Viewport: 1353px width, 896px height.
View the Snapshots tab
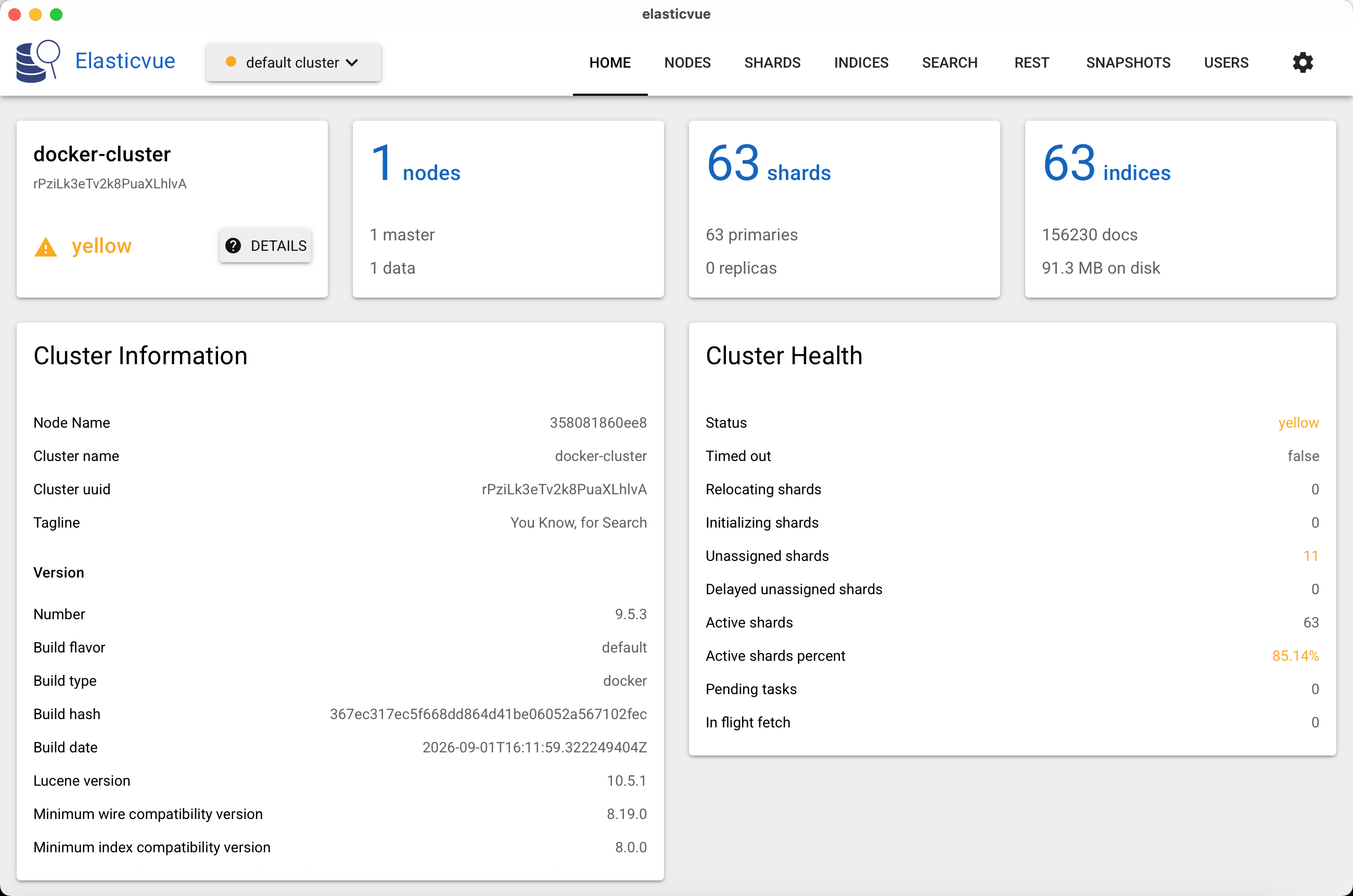(x=1128, y=62)
